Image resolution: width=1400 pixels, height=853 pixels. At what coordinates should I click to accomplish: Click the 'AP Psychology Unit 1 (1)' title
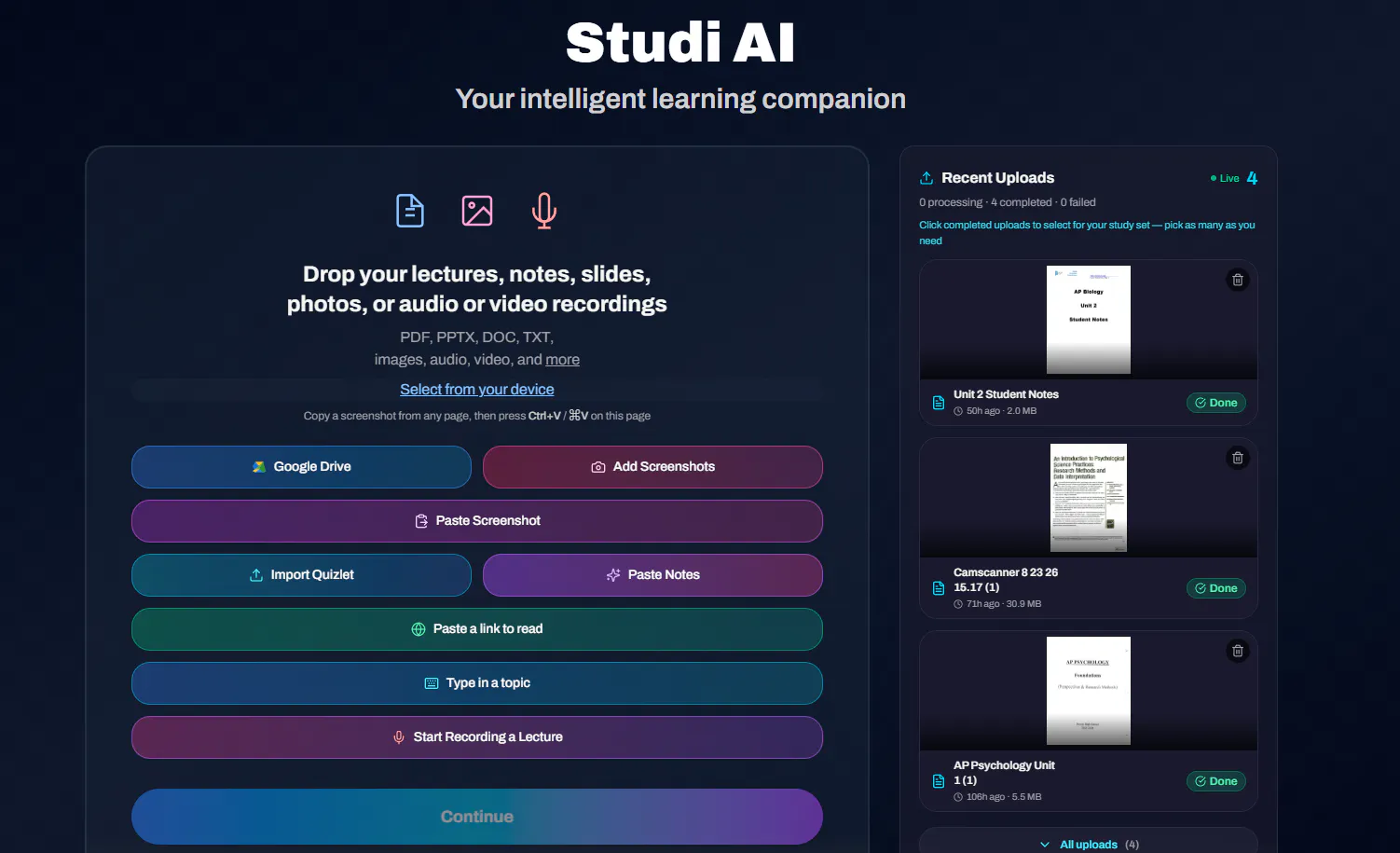1004,773
